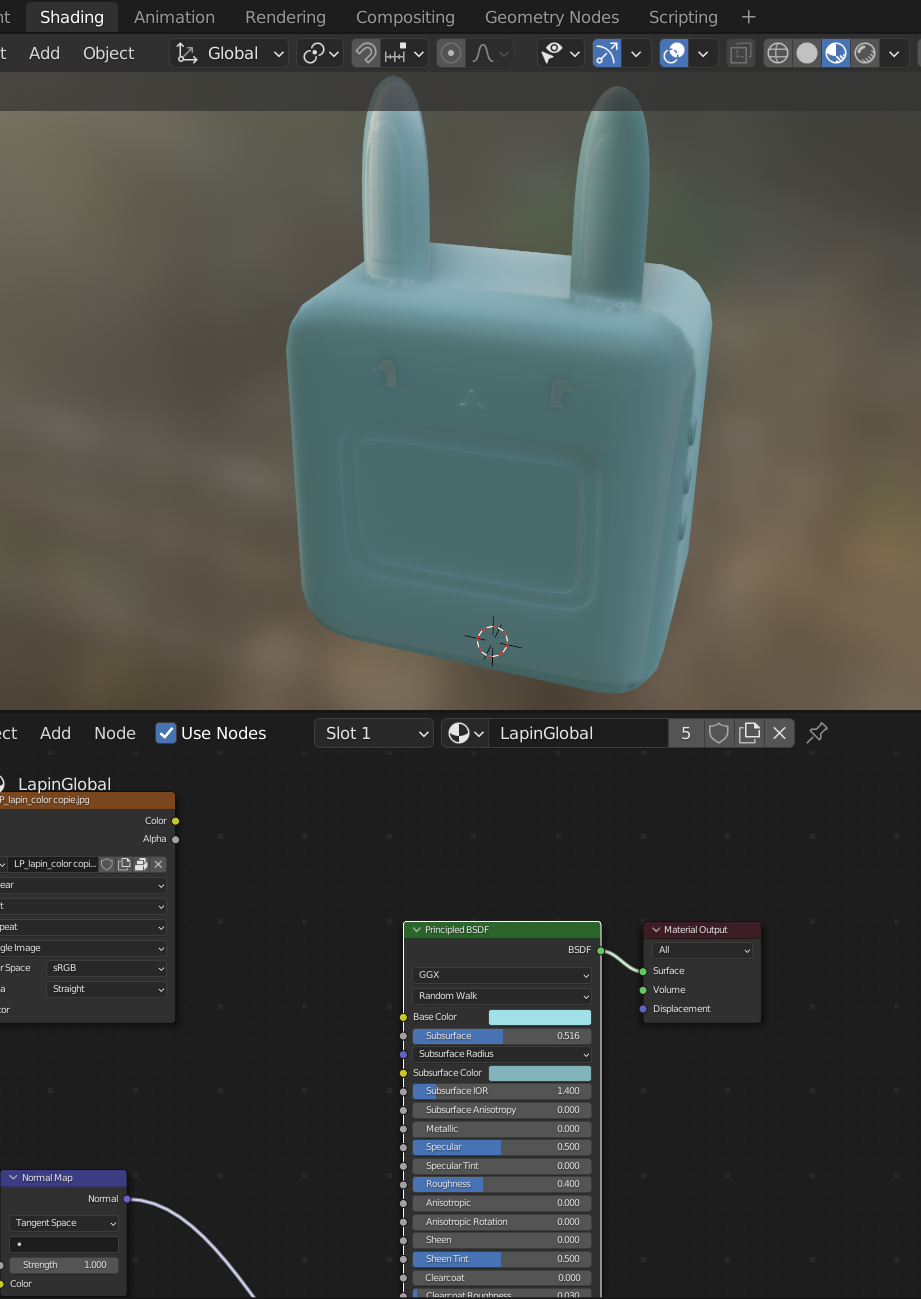Toggle the node tree pin icon
Viewport: 921px width, 1299px height.
click(x=817, y=733)
